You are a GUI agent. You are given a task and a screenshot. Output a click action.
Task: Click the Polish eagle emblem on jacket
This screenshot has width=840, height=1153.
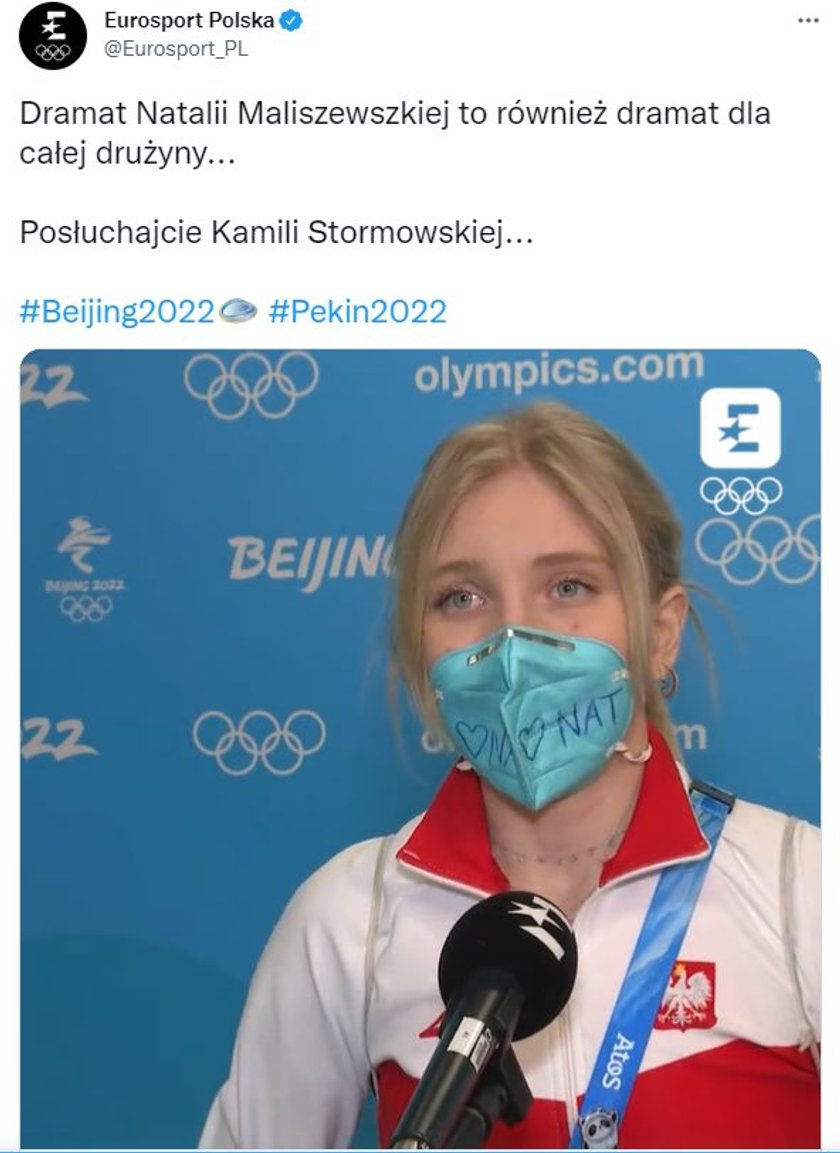tap(686, 996)
